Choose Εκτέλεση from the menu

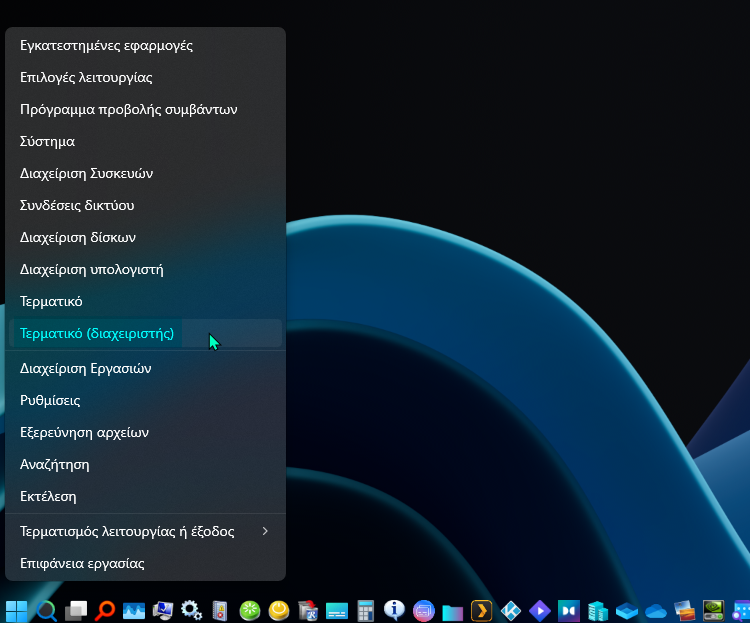(x=48, y=496)
